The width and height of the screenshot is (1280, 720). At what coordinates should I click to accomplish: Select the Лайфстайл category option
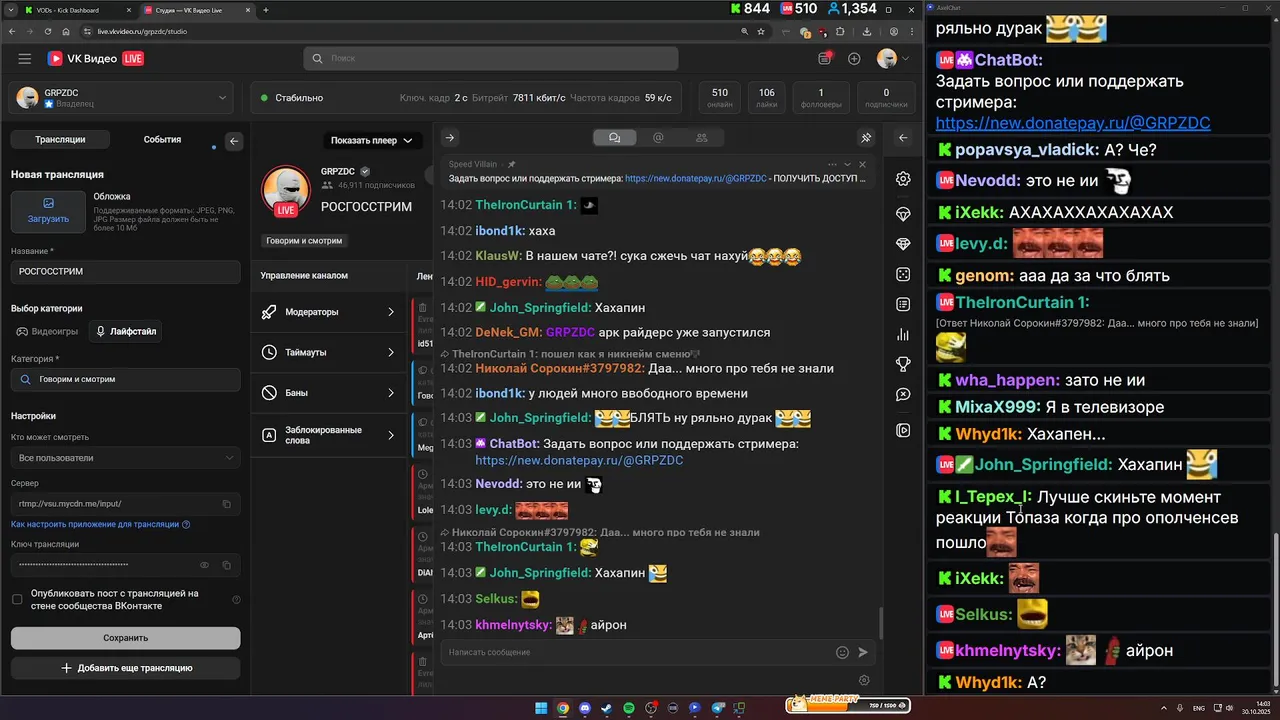pos(126,331)
